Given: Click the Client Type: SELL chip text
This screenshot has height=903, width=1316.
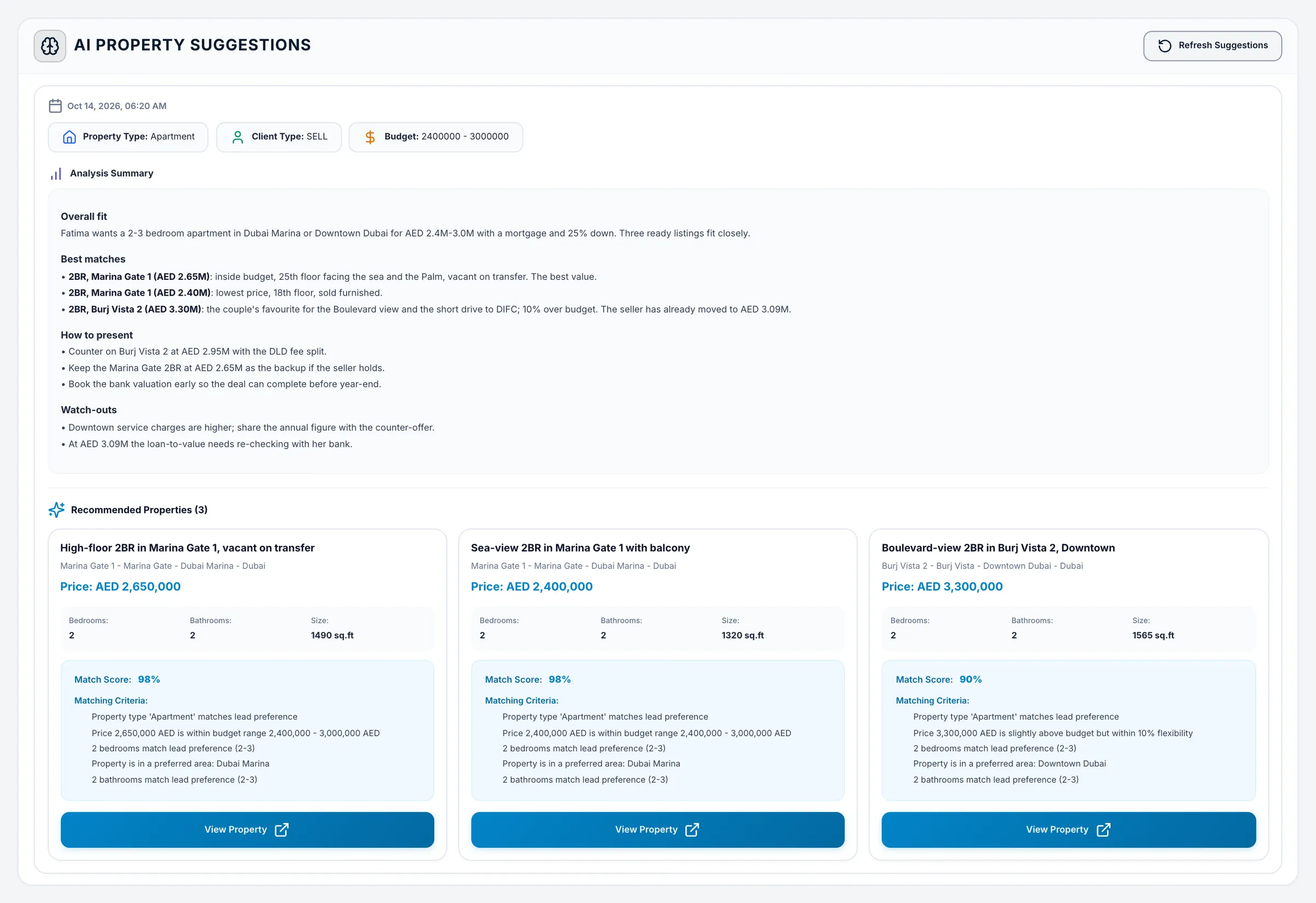Looking at the screenshot, I should coord(290,137).
